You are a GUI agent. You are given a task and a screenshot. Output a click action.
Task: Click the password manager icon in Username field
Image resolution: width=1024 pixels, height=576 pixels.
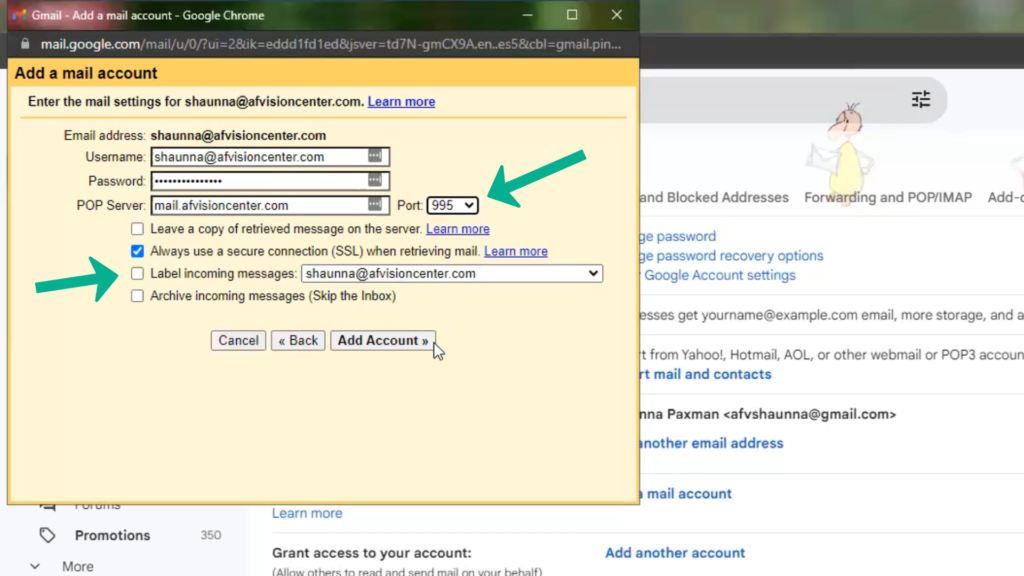(x=374, y=156)
